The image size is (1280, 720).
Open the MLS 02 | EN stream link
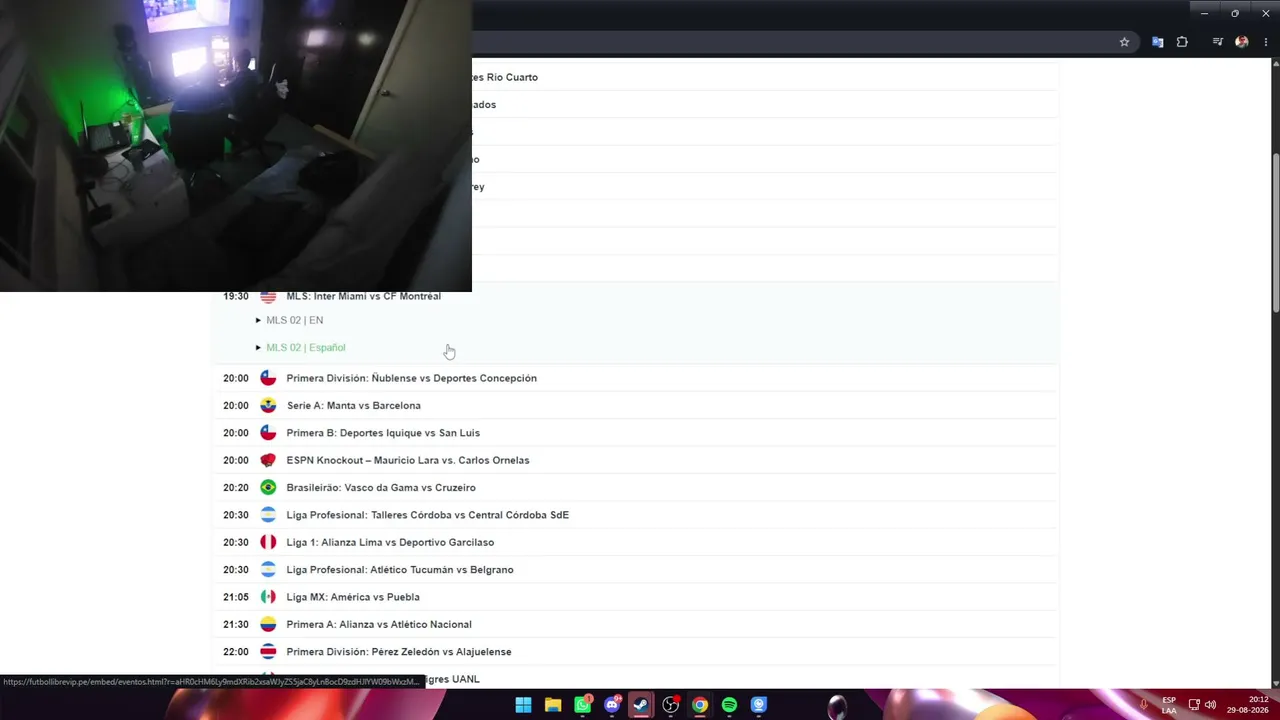click(x=294, y=320)
